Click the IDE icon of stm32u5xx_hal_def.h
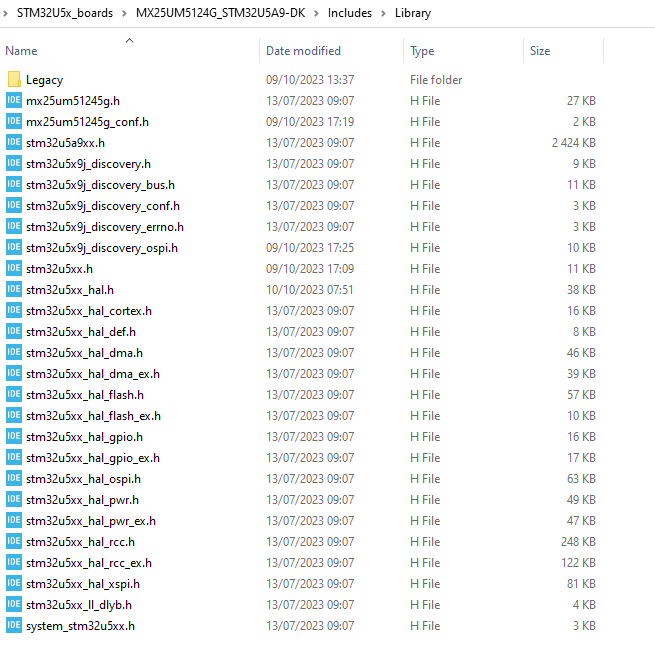The width and height of the screenshot is (655, 648). pos(14,331)
